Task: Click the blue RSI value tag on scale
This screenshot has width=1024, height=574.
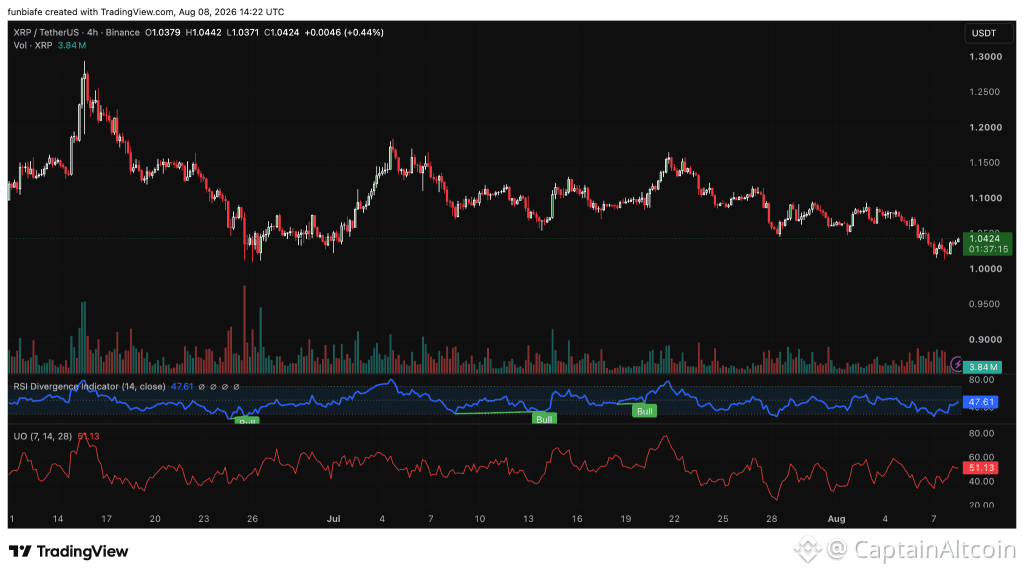Action: point(981,402)
